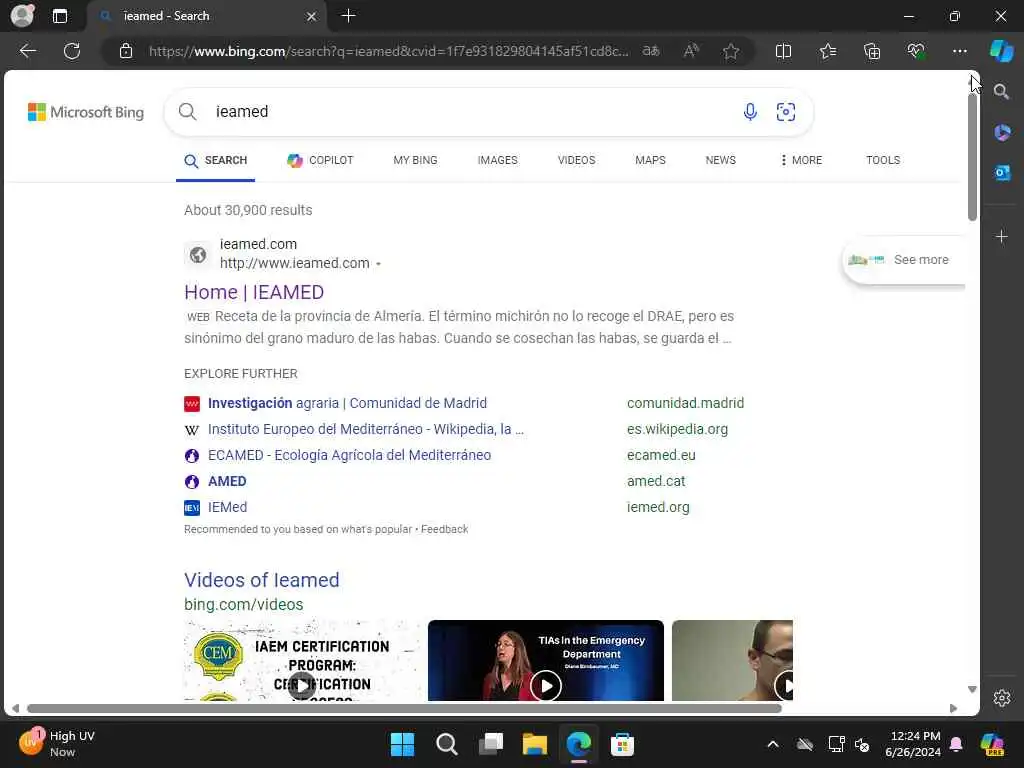Click 'comunidad.madrid' domain text
The width and height of the screenshot is (1024, 768).
click(685, 403)
